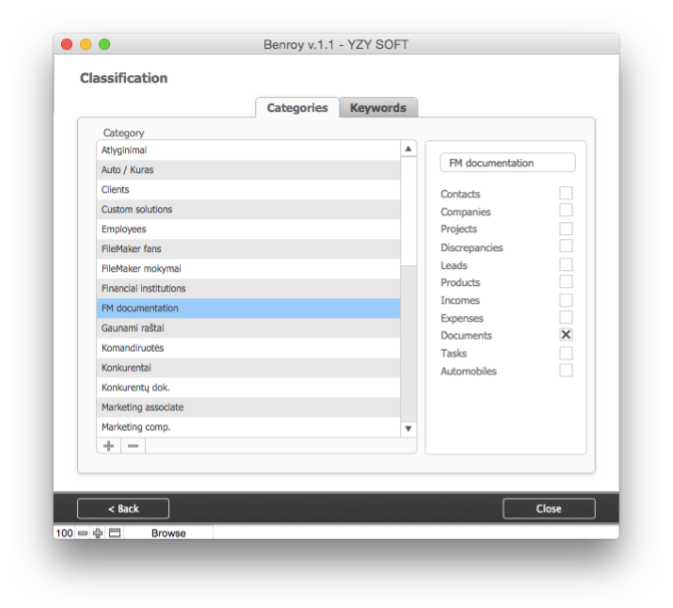The width and height of the screenshot is (673, 608).
Task: Uncheck the Documents checkbox
Action: point(566,336)
